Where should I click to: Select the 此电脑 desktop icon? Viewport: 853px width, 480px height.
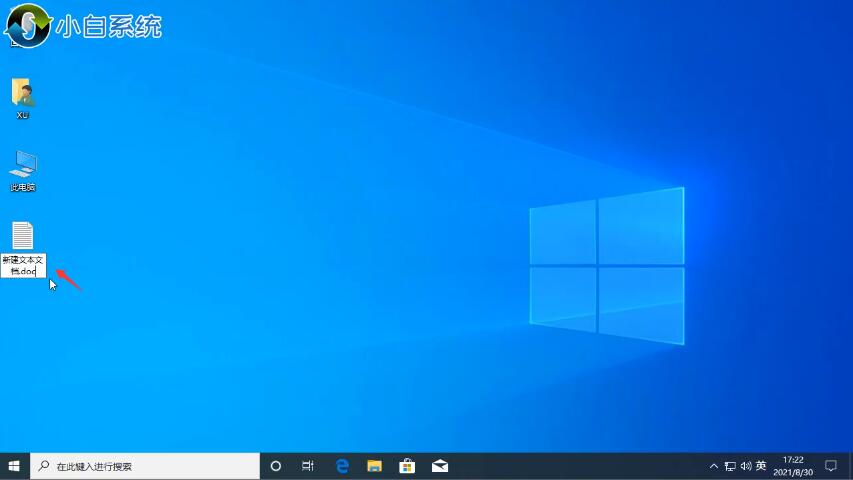coord(22,166)
